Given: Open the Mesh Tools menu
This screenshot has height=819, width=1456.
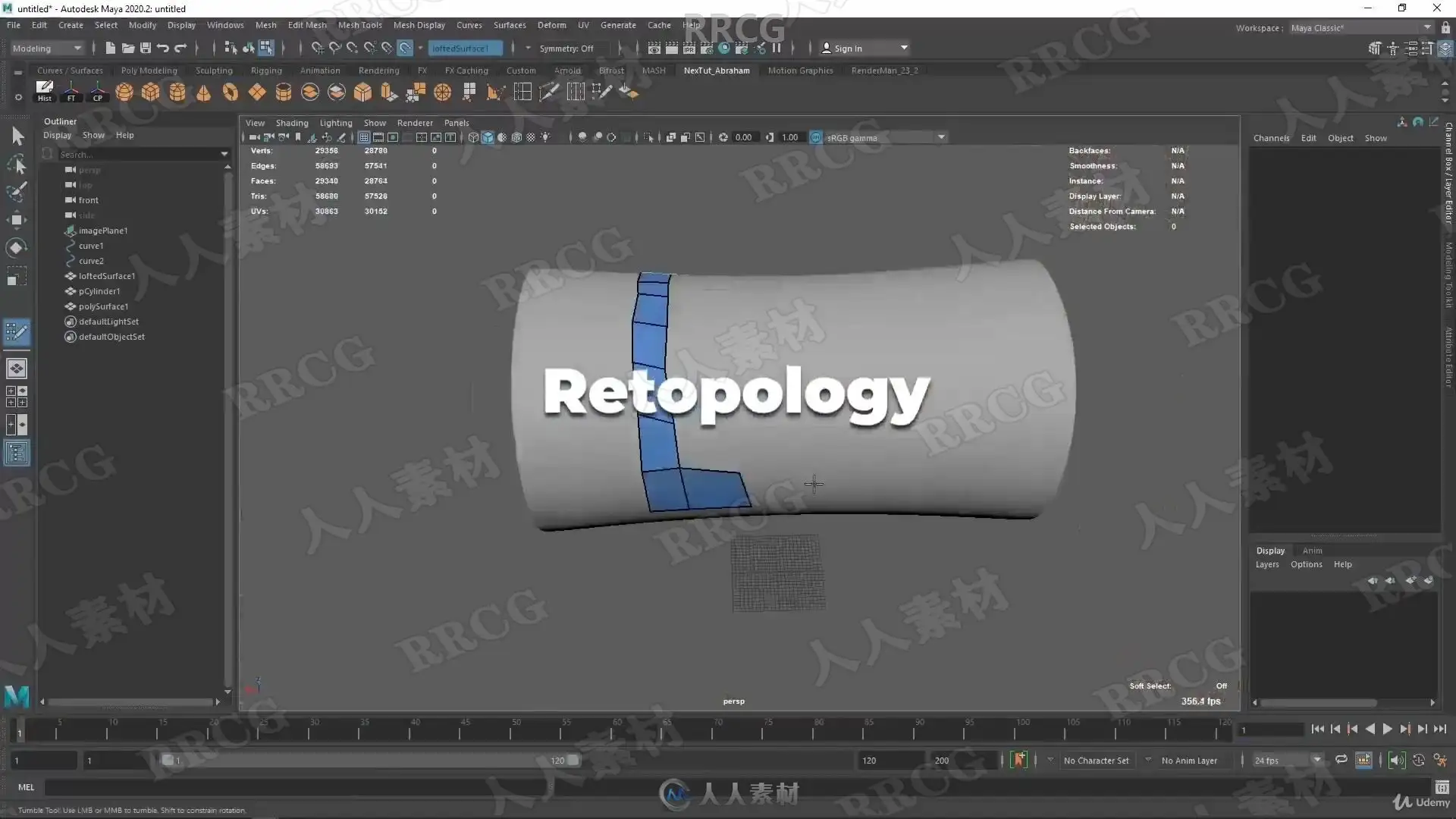Looking at the screenshot, I should (359, 25).
